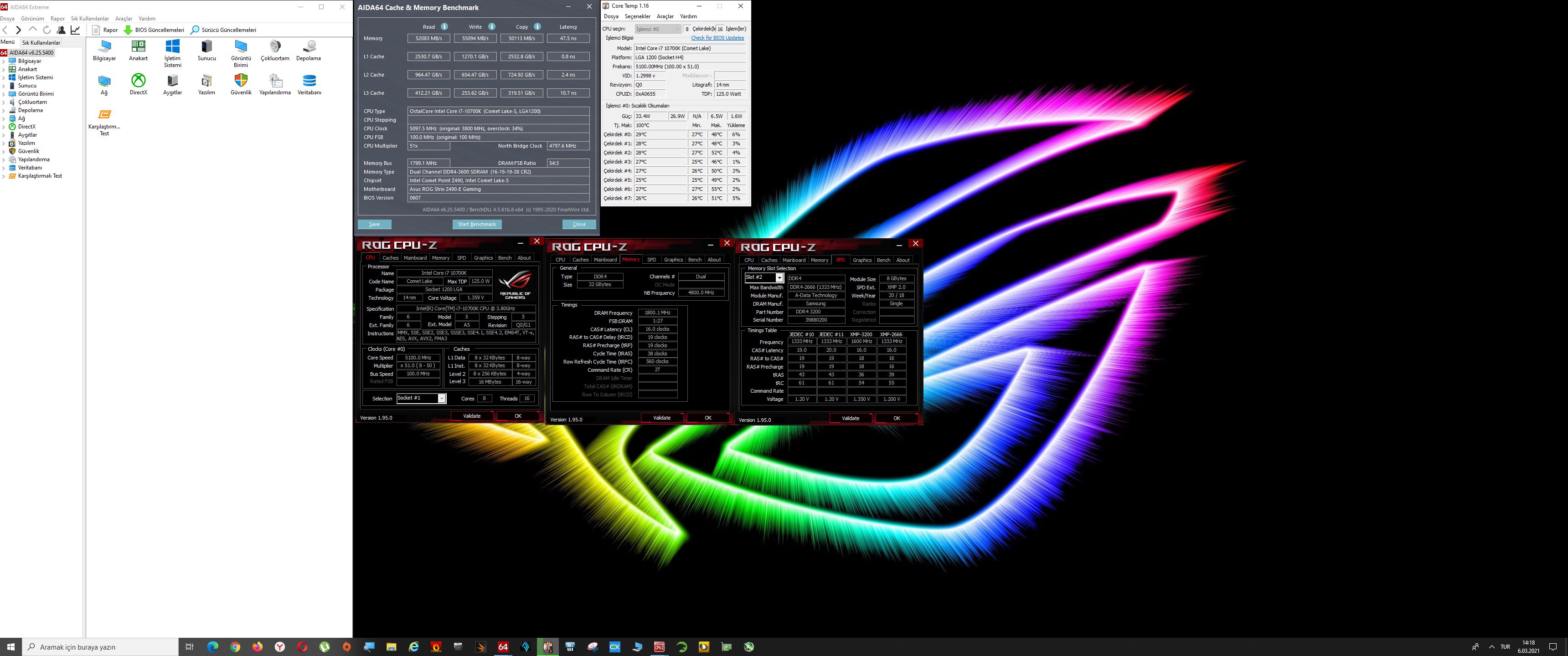
Task: Open Bilgisayar icon in AIDA64 main pane
Action: (104, 51)
